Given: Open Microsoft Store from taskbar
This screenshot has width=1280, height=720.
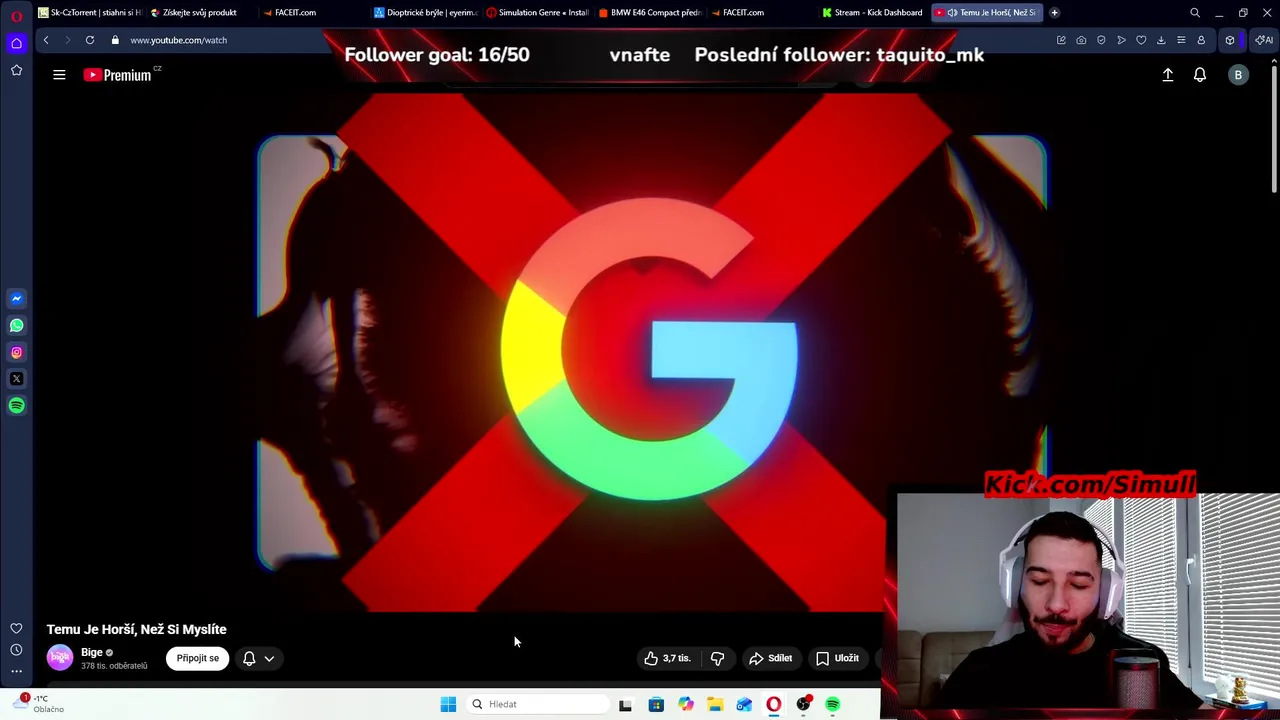Looking at the screenshot, I should (656, 704).
